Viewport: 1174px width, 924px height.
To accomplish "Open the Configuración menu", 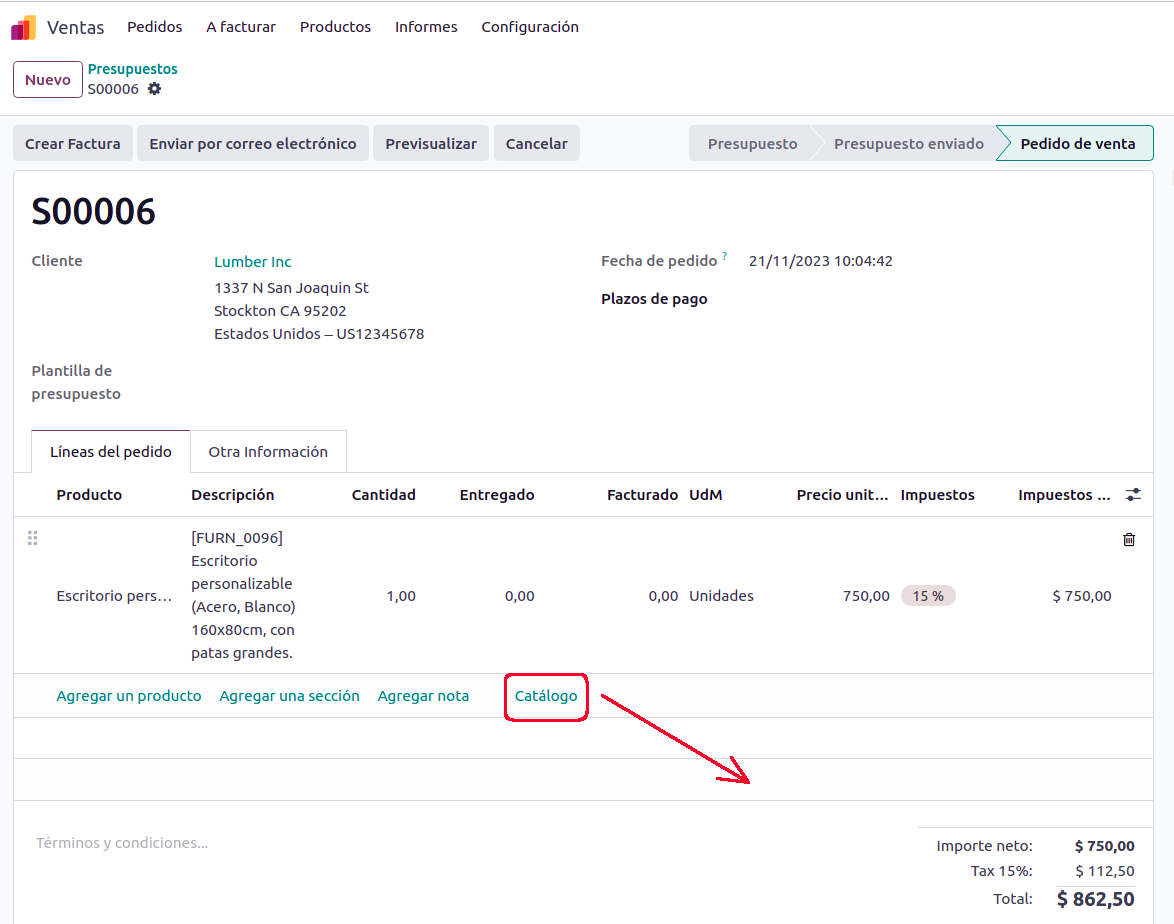I will [x=530, y=27].
